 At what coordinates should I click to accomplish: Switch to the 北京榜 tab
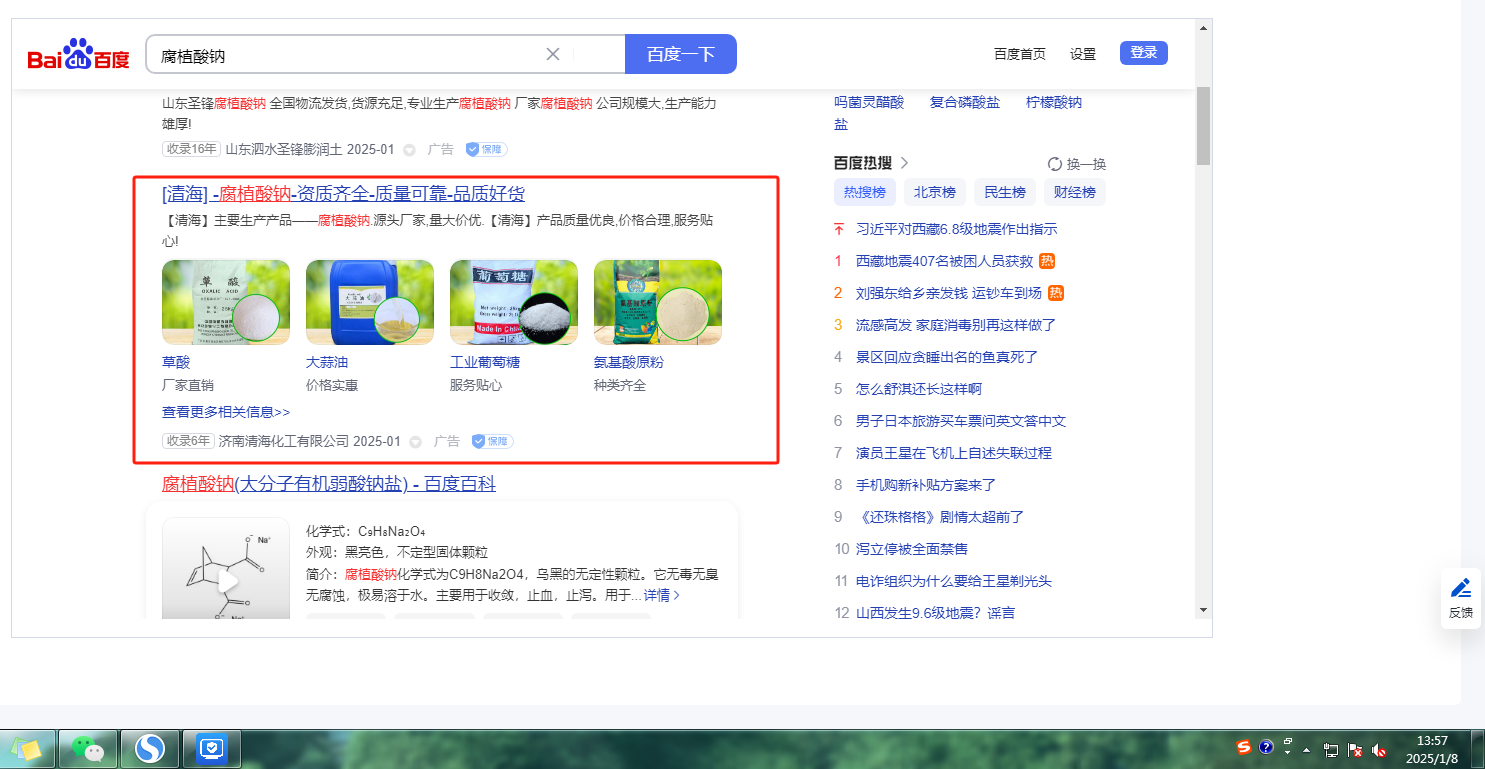pos(934,192)
